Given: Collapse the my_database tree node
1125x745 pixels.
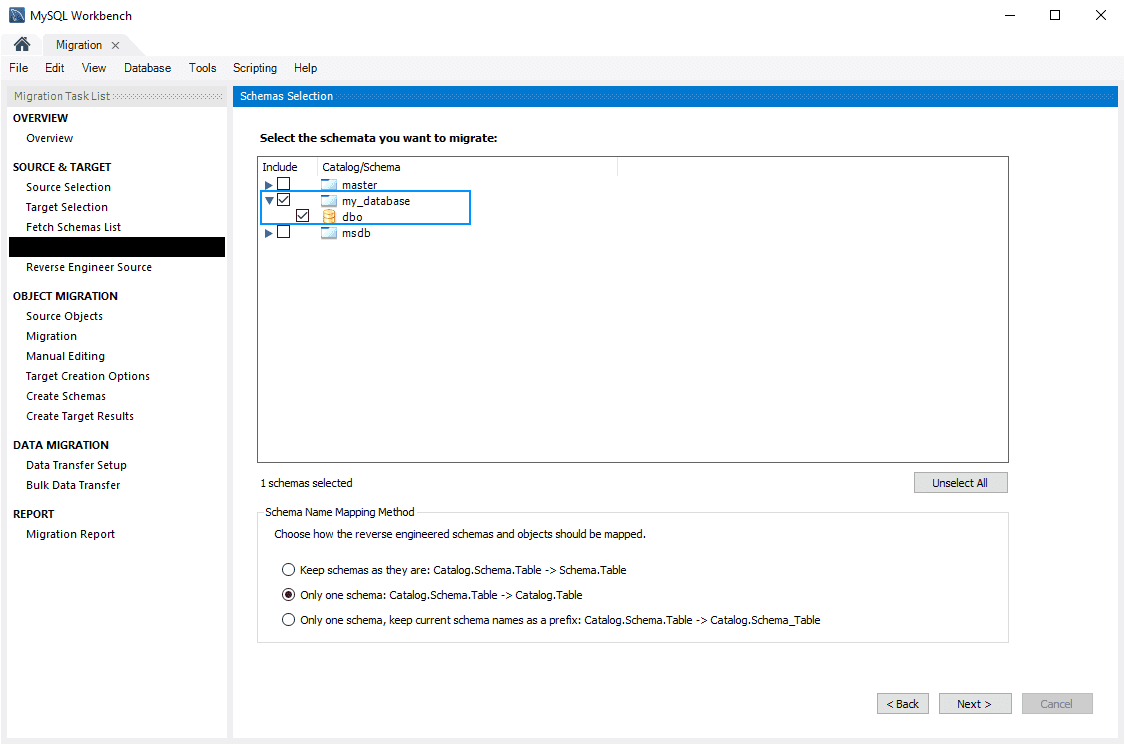Looking at the screenshot, I should pyautogui.click(x=268, y=201).
